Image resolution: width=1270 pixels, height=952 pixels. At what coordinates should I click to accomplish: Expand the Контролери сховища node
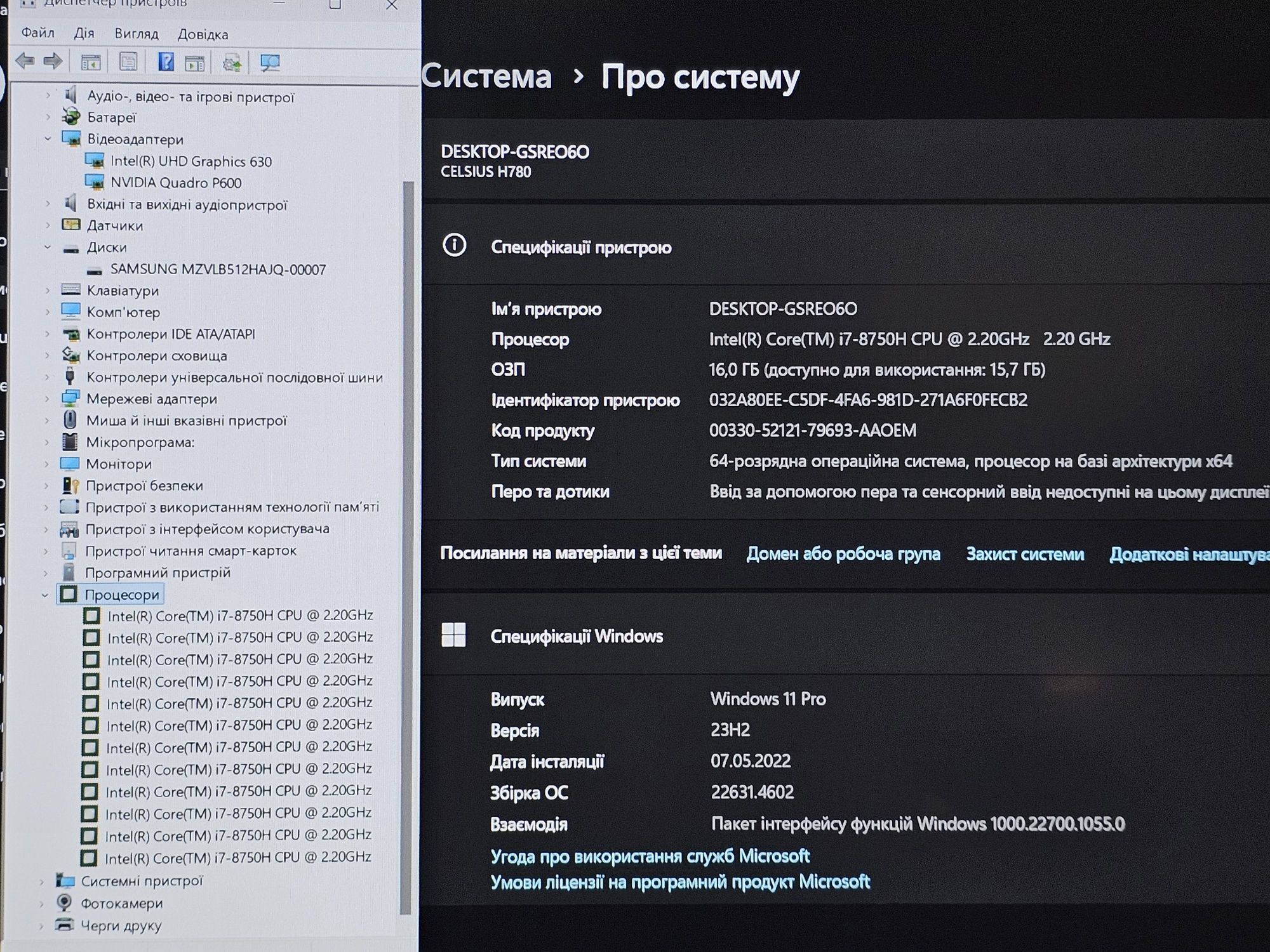(x=48, y=355)
